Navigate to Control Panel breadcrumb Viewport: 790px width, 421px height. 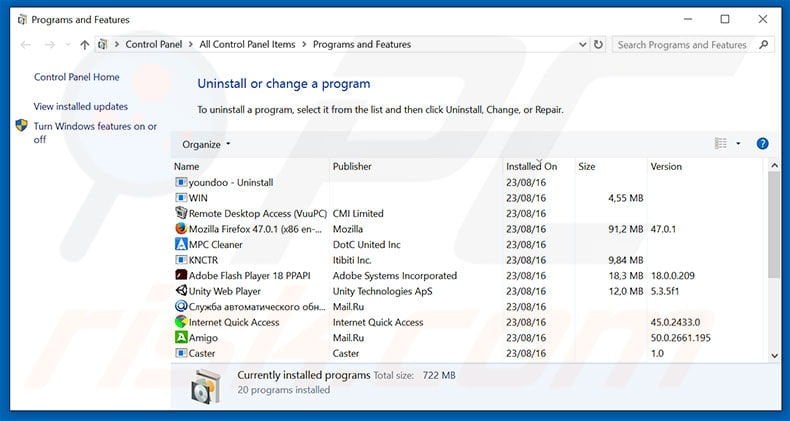point(154,44)
